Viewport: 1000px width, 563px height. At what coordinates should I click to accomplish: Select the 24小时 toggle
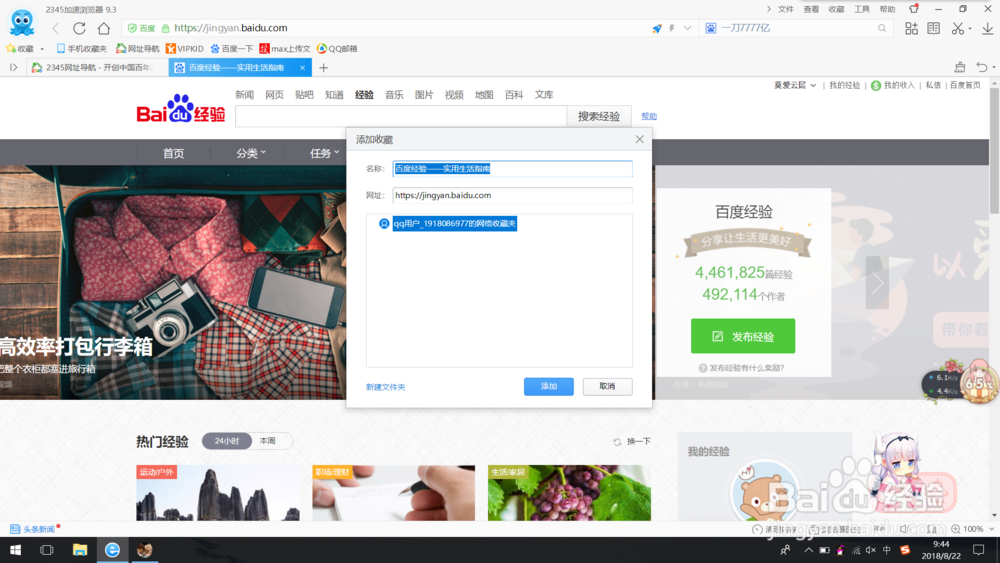pos(227,441)
